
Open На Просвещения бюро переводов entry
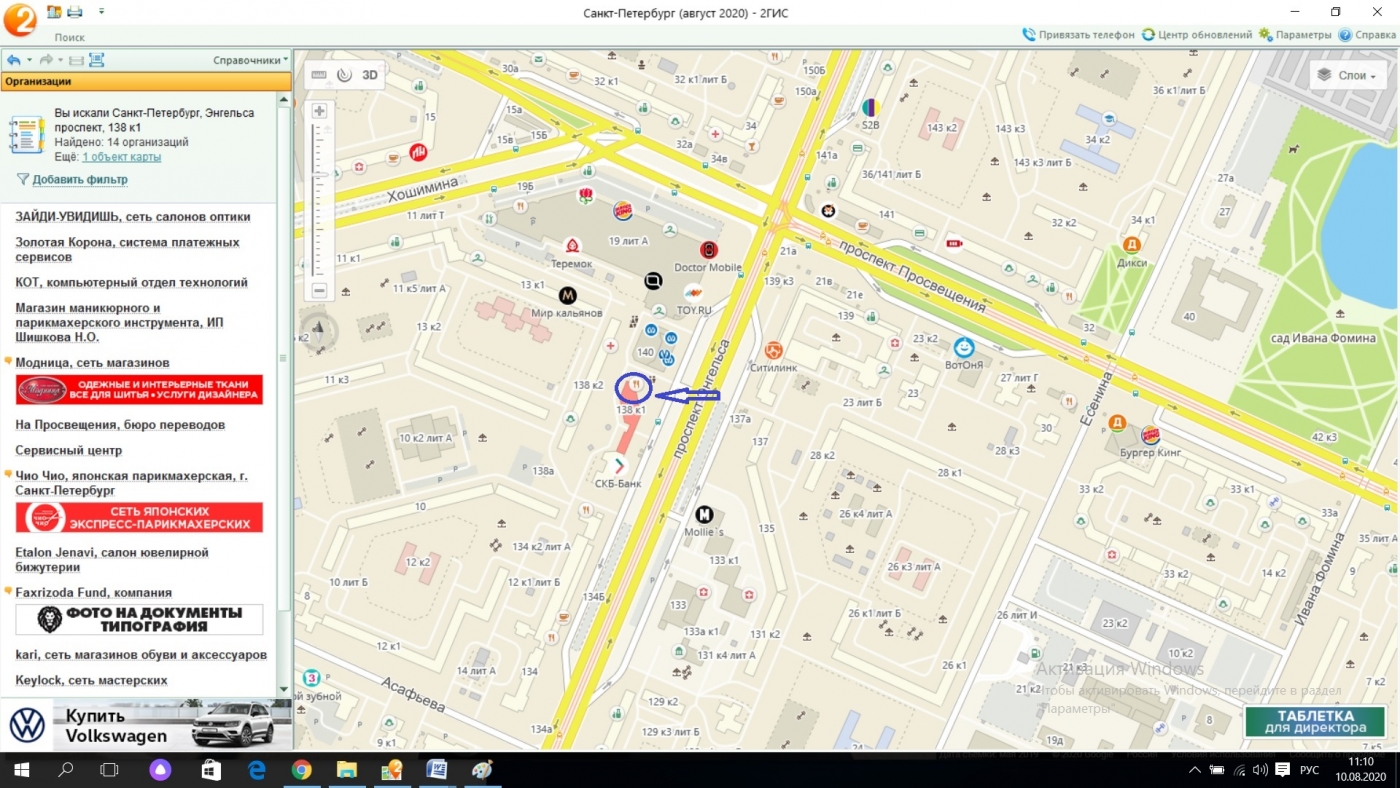[120, 425]
